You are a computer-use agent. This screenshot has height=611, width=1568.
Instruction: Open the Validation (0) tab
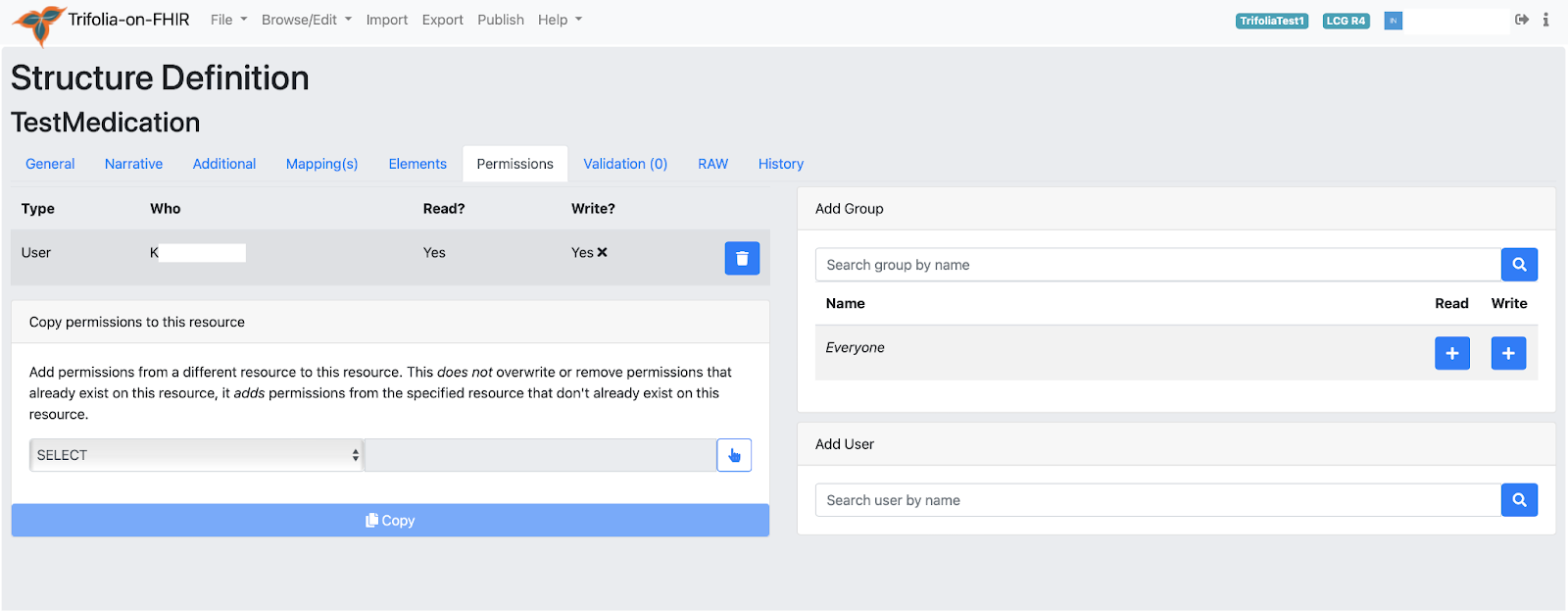coord(625,164)
